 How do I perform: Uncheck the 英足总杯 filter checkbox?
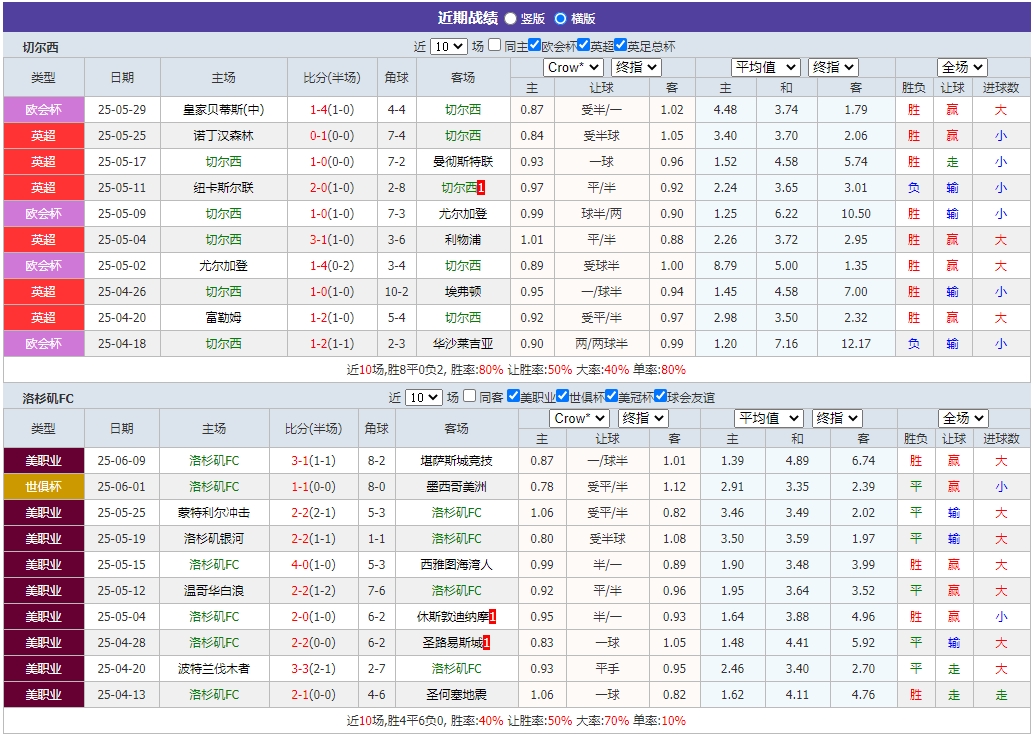622,45
